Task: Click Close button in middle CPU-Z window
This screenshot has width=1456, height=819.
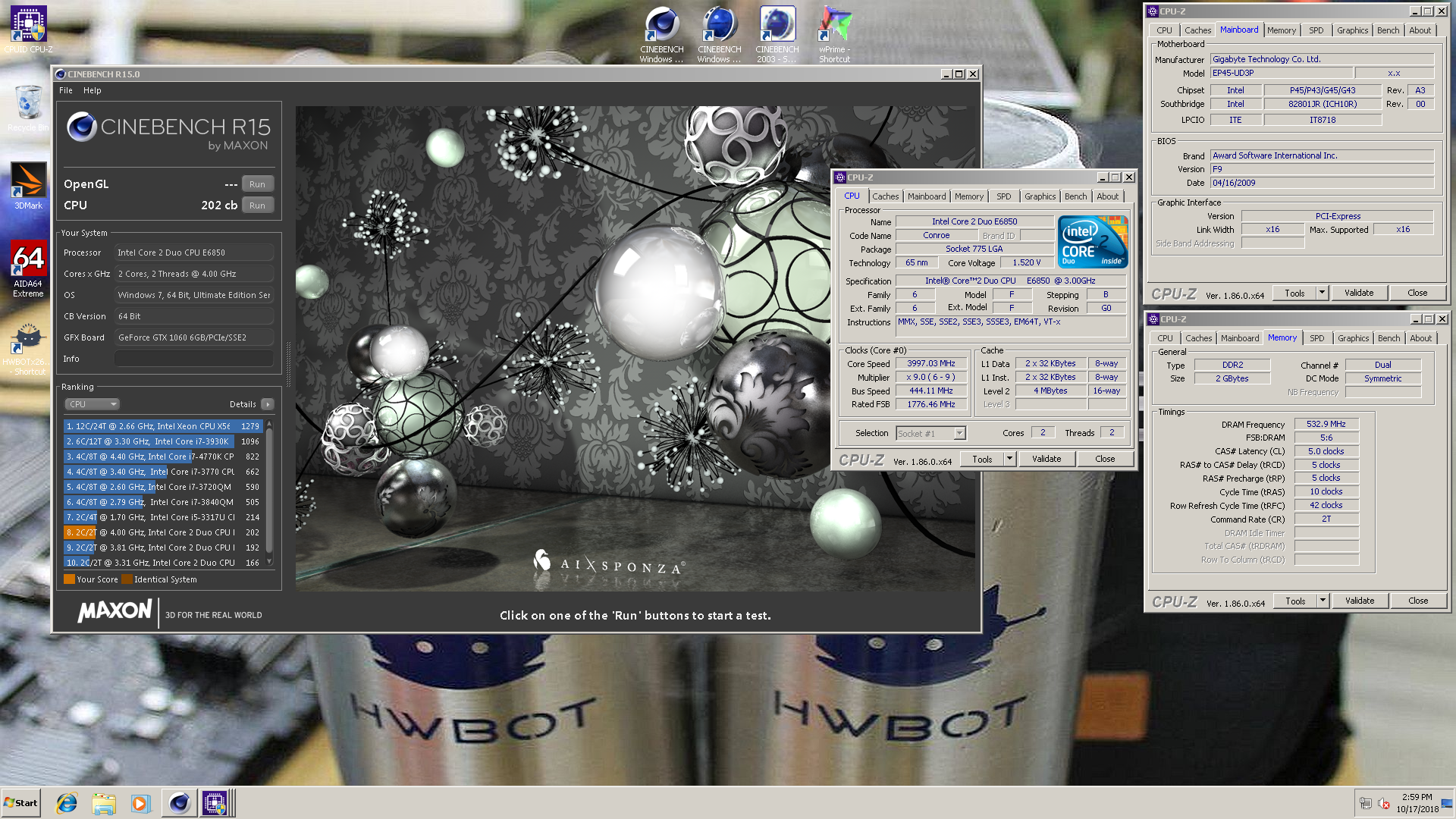Action: pyautogui.click(x=1105, y=459)
